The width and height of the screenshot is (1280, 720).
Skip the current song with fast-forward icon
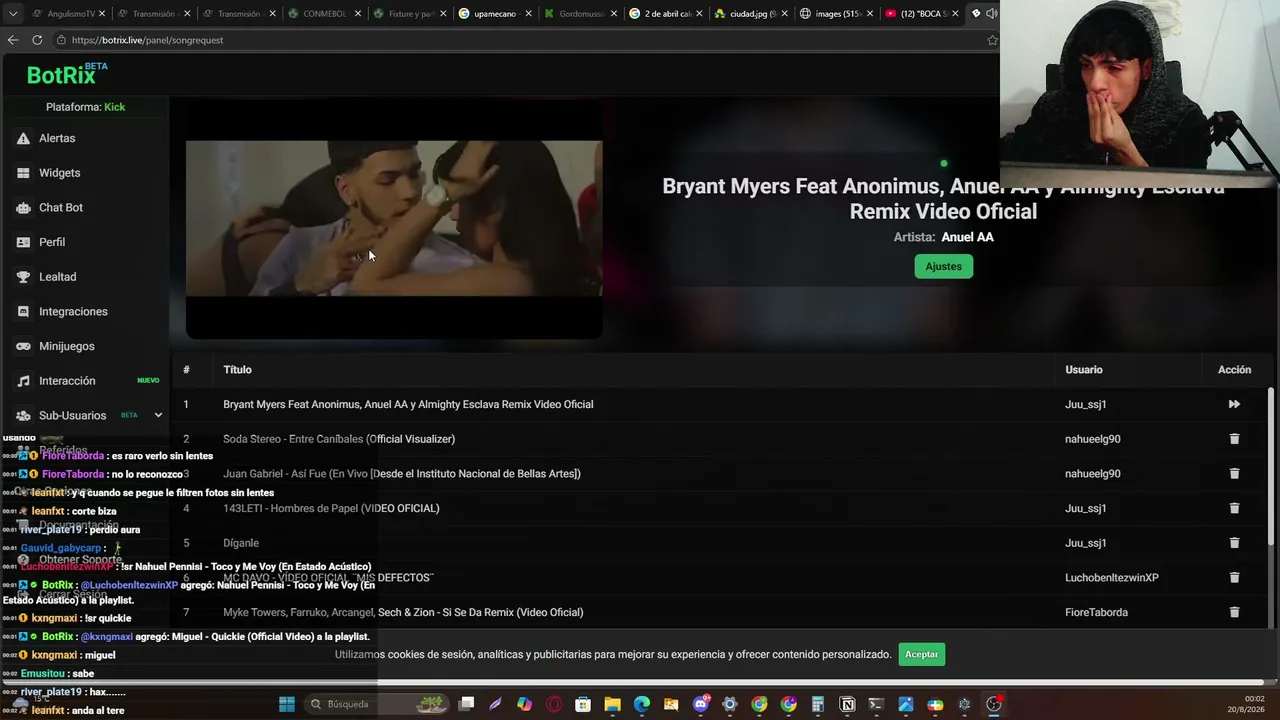1234,404
